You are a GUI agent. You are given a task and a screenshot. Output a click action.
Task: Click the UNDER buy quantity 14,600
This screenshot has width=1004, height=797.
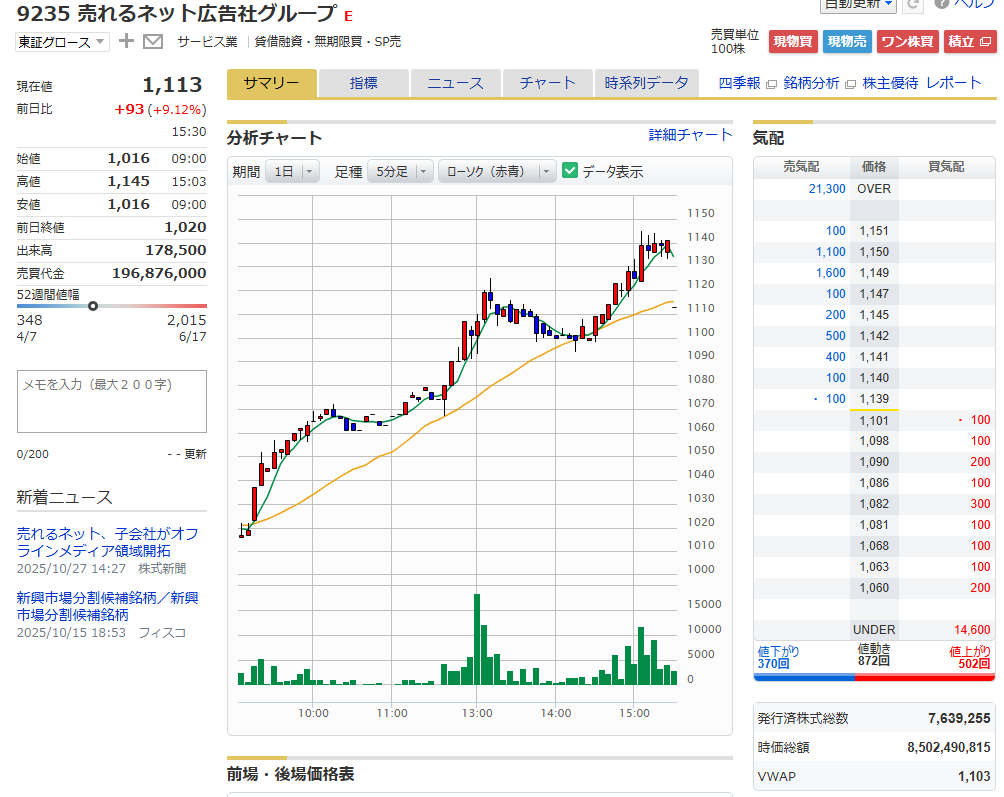pos(972,630)
